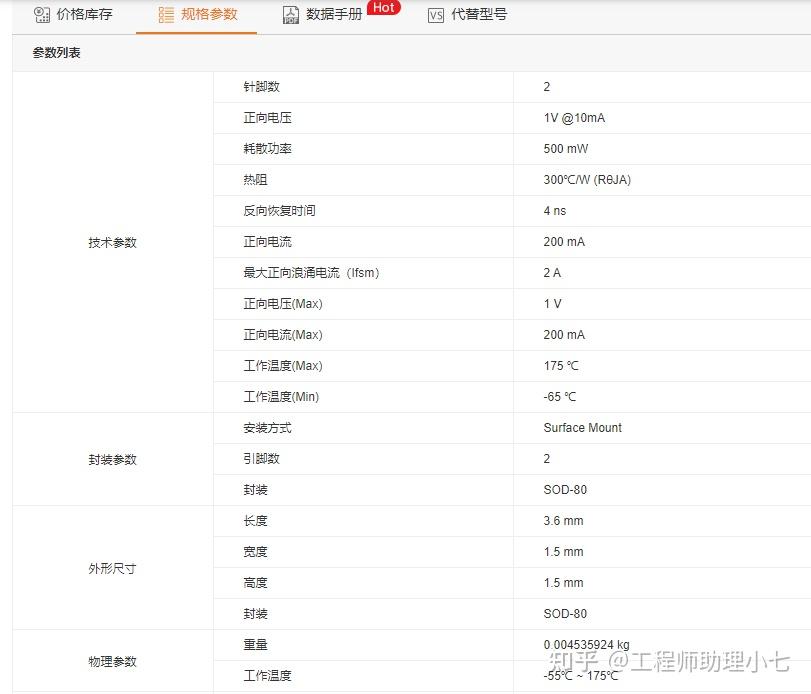Viewport: 811px width, 694px height.
Task: Click the 价格库存 grid icon
Action: [x=42, y=15]
